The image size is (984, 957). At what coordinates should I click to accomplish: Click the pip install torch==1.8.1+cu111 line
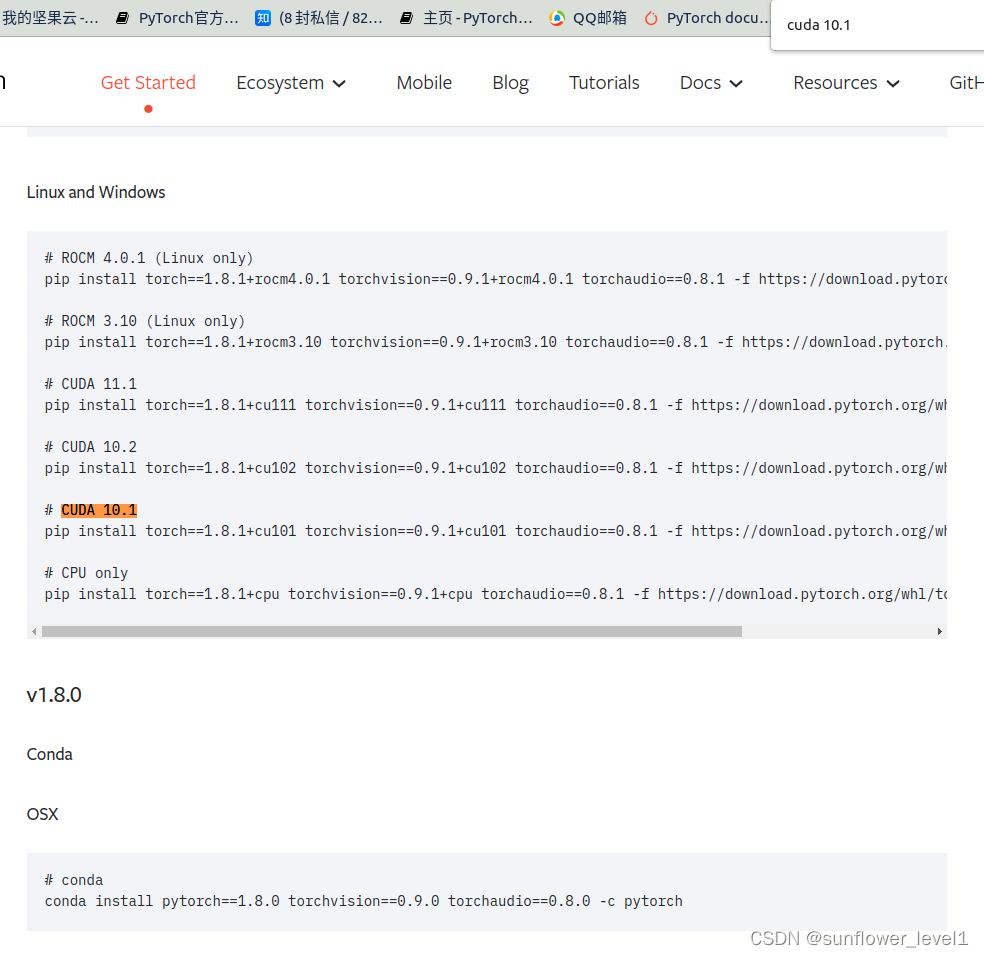495,405
